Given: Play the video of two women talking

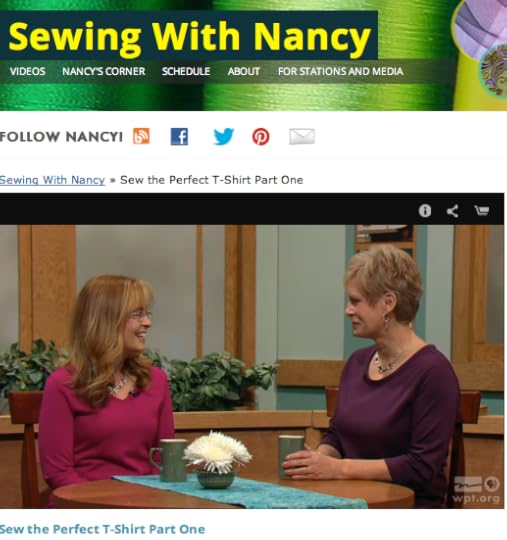Looking at the screenshot, I should pos(252,366).
